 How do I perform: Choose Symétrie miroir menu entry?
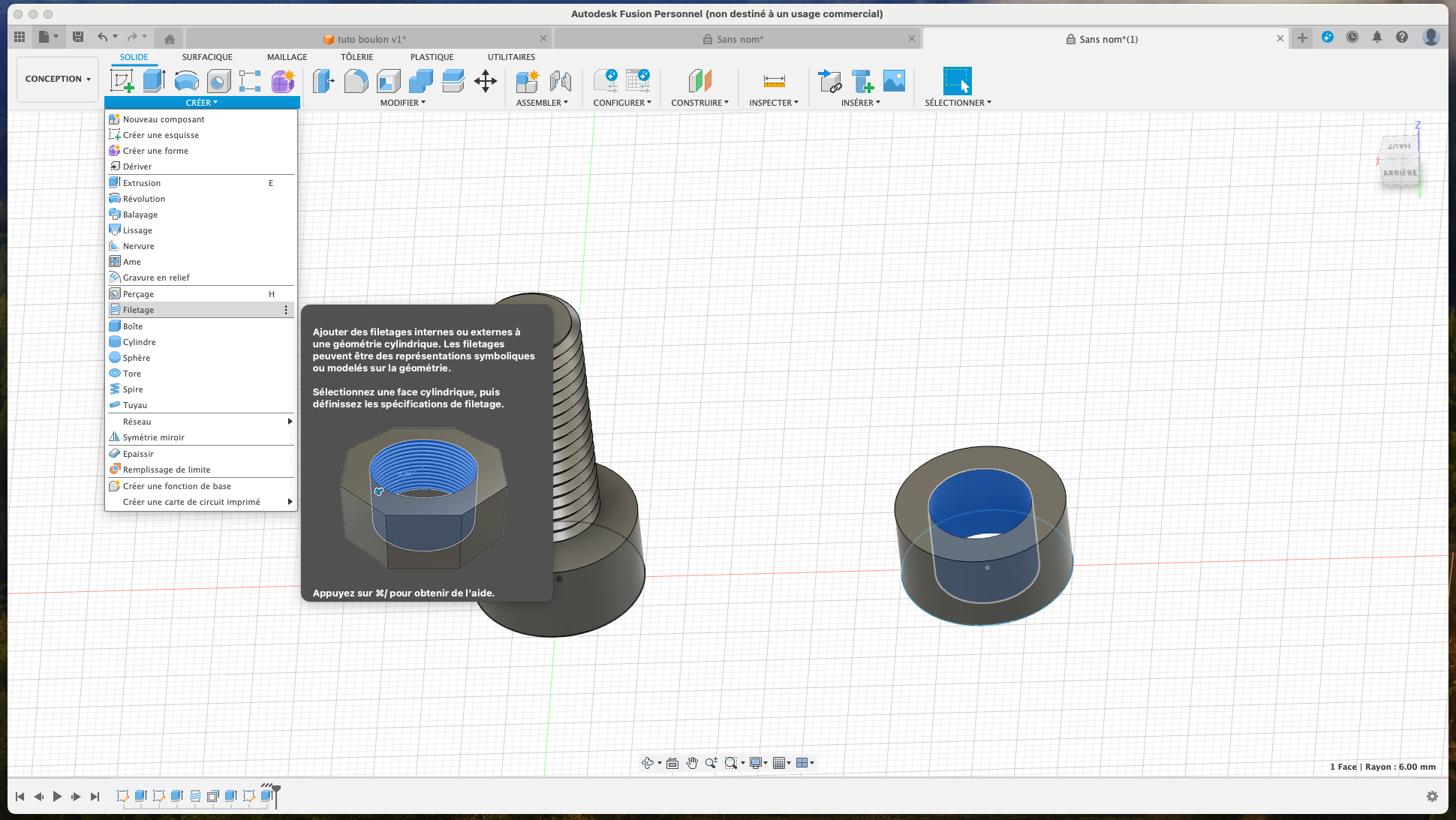click(x=200, y=437)
